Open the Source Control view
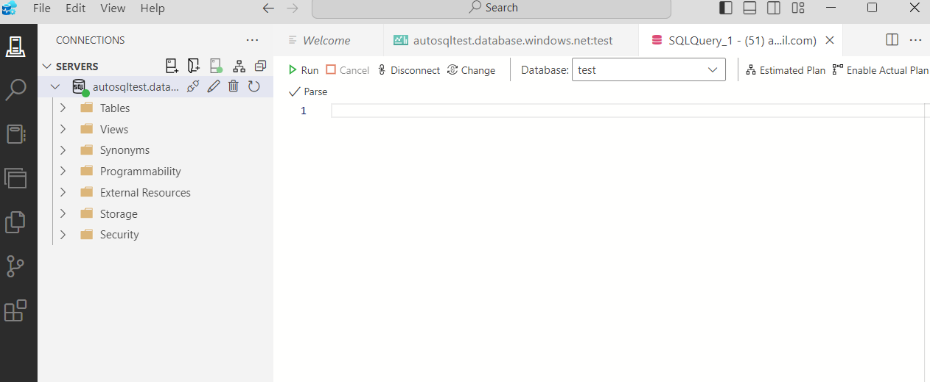The image size is (930, 382). pyautogui.click(x=15, y=266)
